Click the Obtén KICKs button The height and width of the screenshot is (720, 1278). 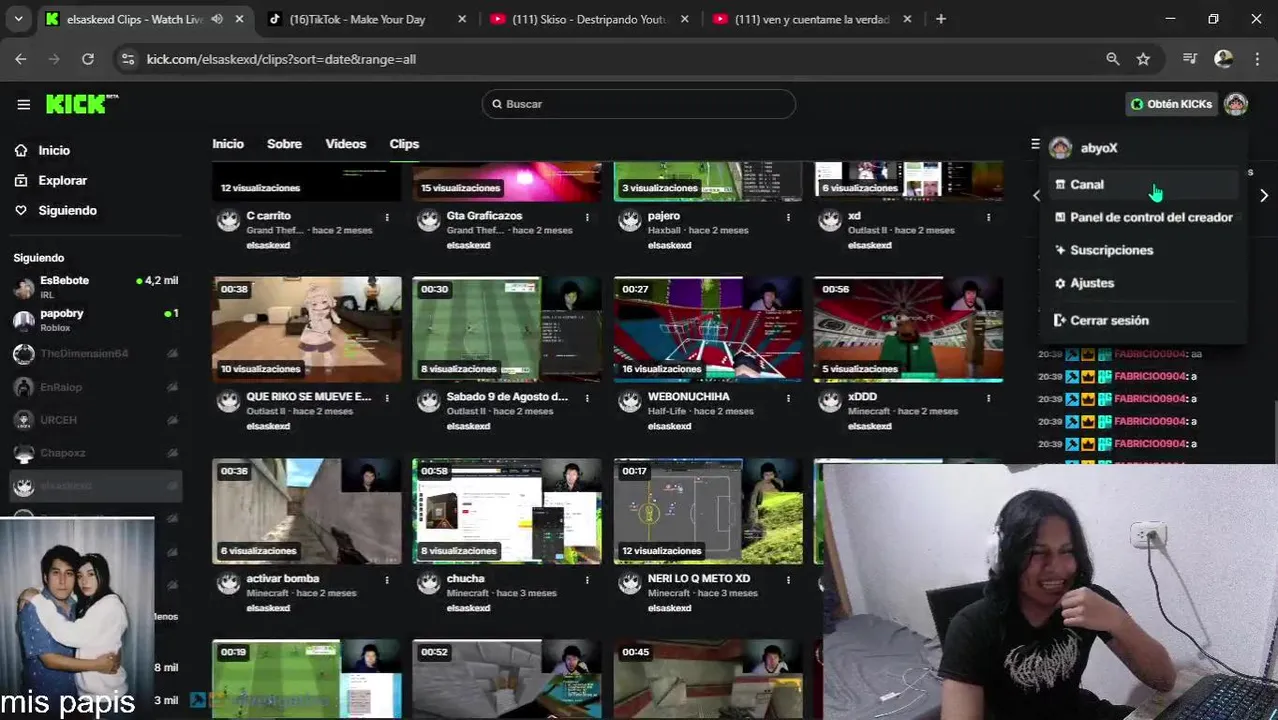1171,104
